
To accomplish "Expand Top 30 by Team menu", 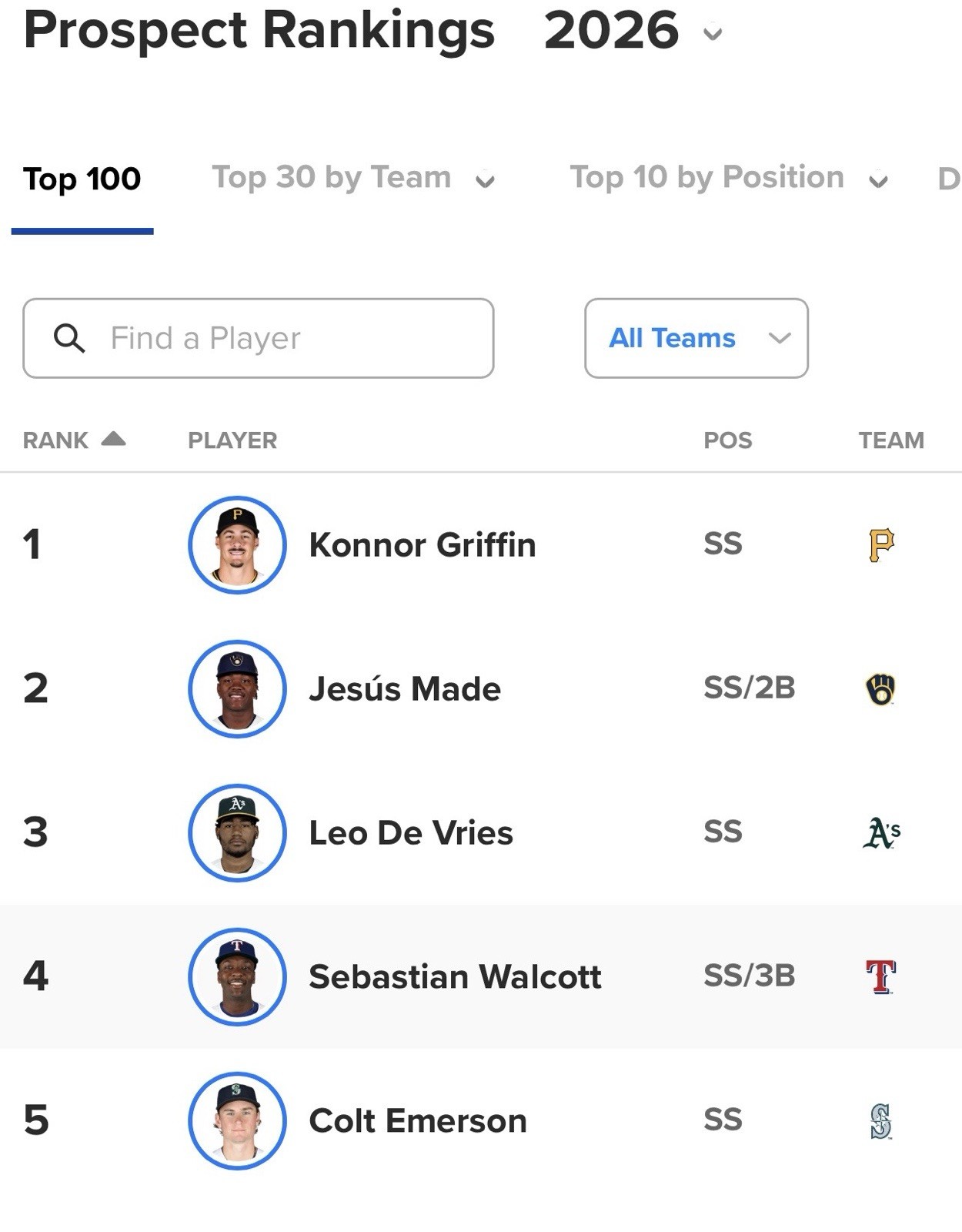I will click(353, 178).
